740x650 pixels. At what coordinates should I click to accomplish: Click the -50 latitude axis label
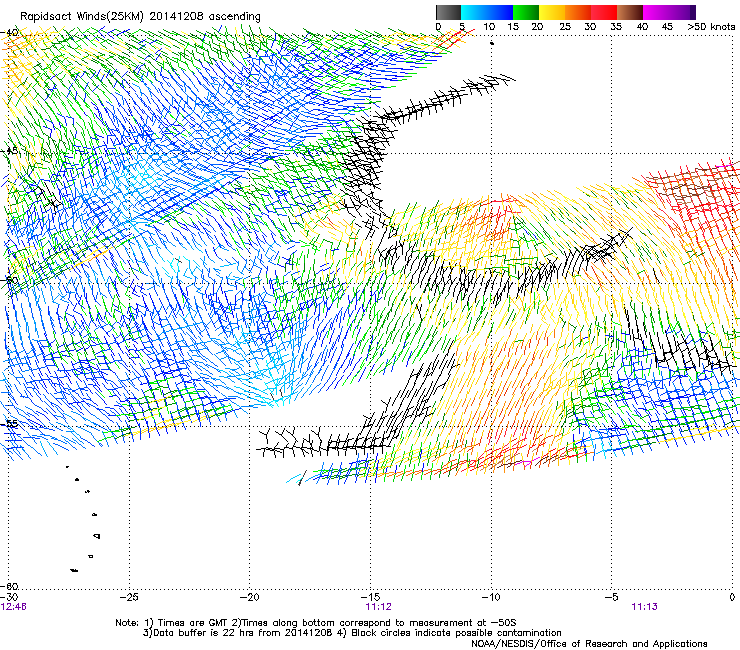tap(9, 280)
